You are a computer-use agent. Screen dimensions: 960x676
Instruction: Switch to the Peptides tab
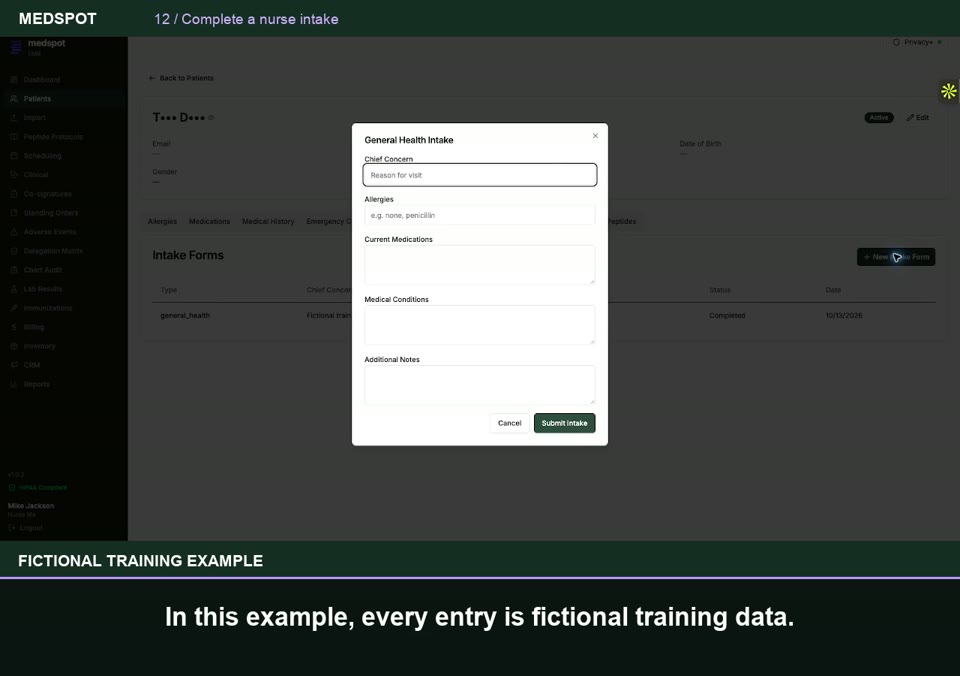pos(622,222)
